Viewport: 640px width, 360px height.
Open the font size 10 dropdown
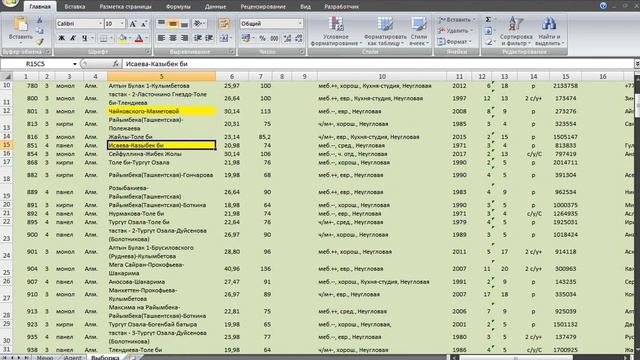[122, 24]
